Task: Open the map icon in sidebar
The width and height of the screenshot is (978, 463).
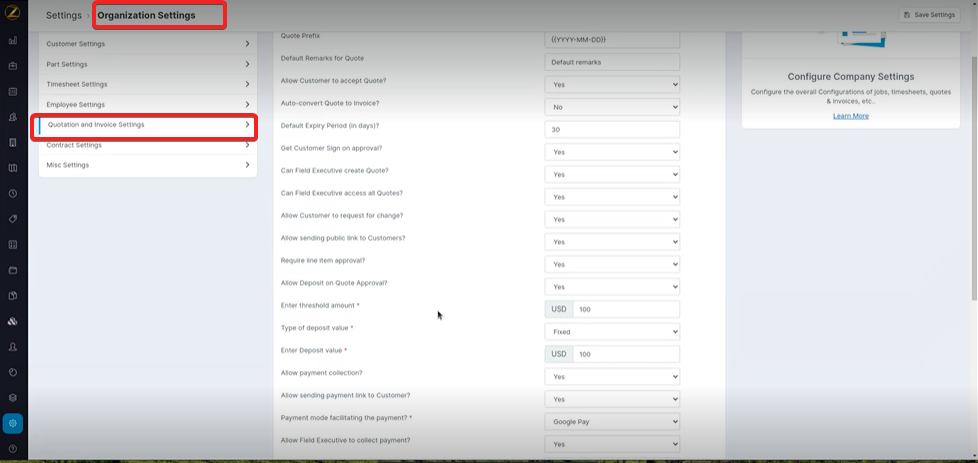Action: 13,168
